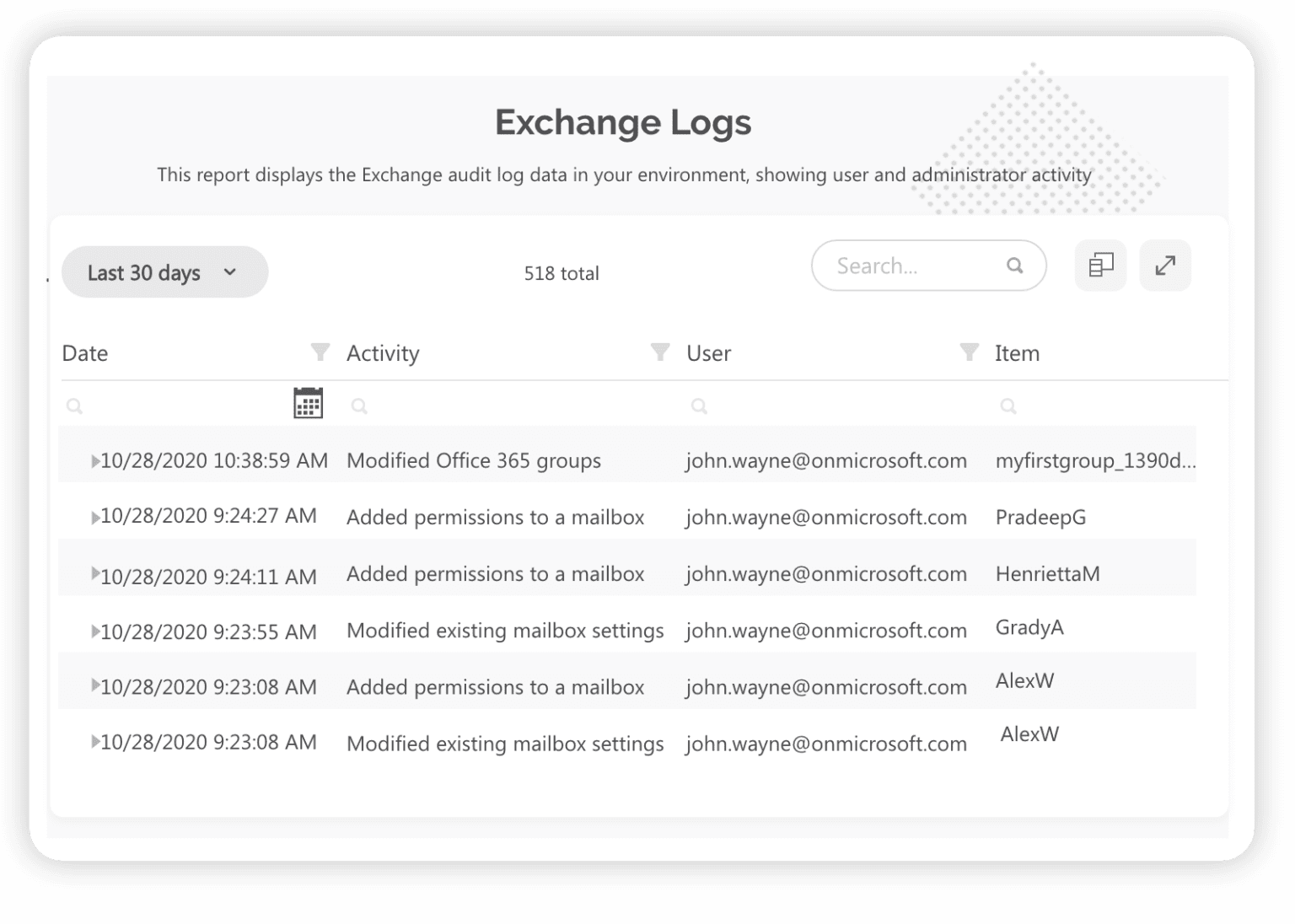The height and width of the screenshot is (924, 1295).
Task: Click the search icon in the Item filter row
Action: click(x=1008, y=405)
